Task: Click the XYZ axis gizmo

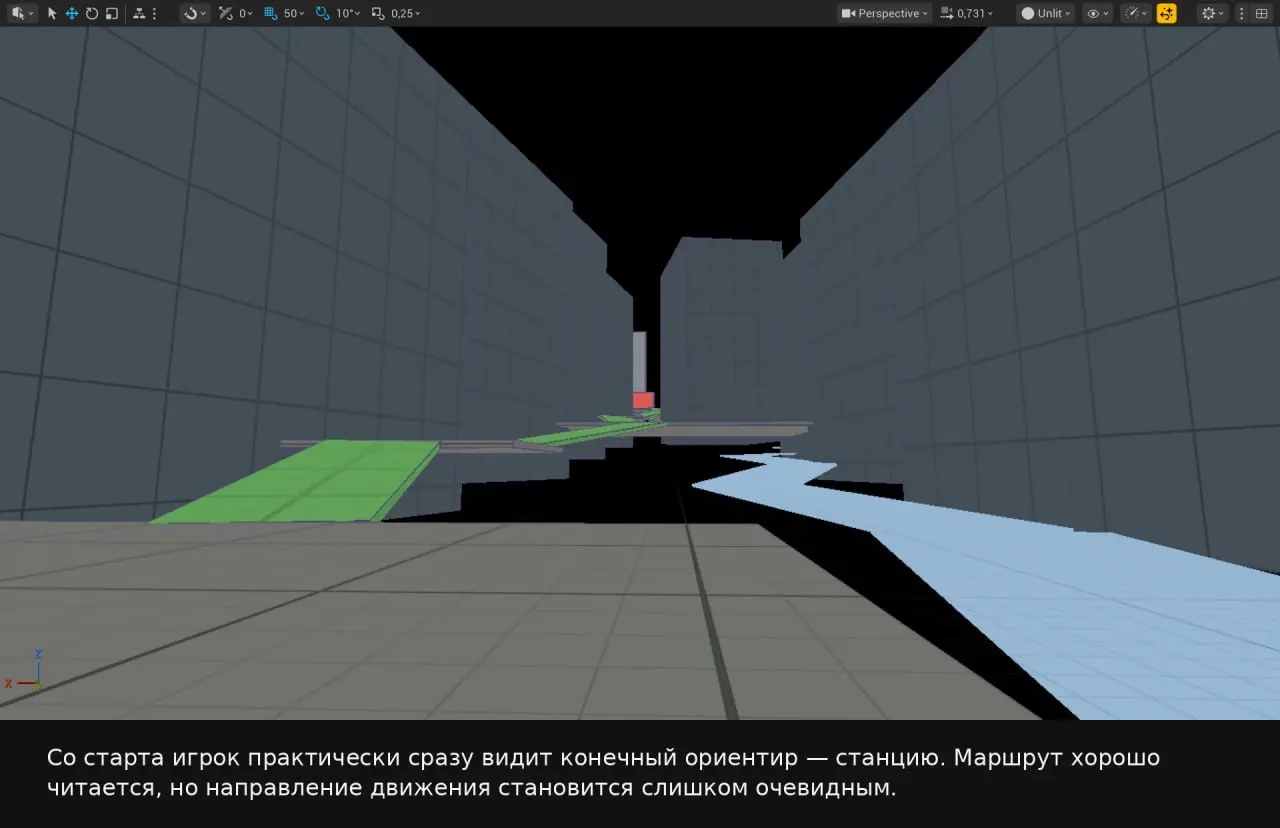Action: (26, 672)
